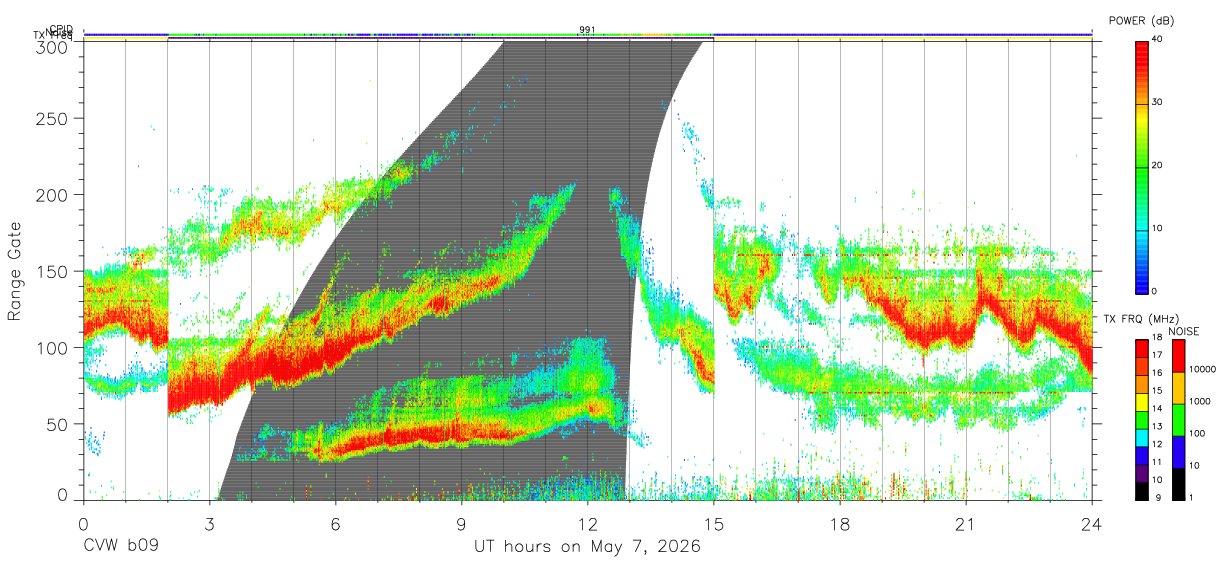The image size is (1228, 567).
Task: Click the CVW b09 radar beam label
Action: pyautogui.click(x=121, y=547)
